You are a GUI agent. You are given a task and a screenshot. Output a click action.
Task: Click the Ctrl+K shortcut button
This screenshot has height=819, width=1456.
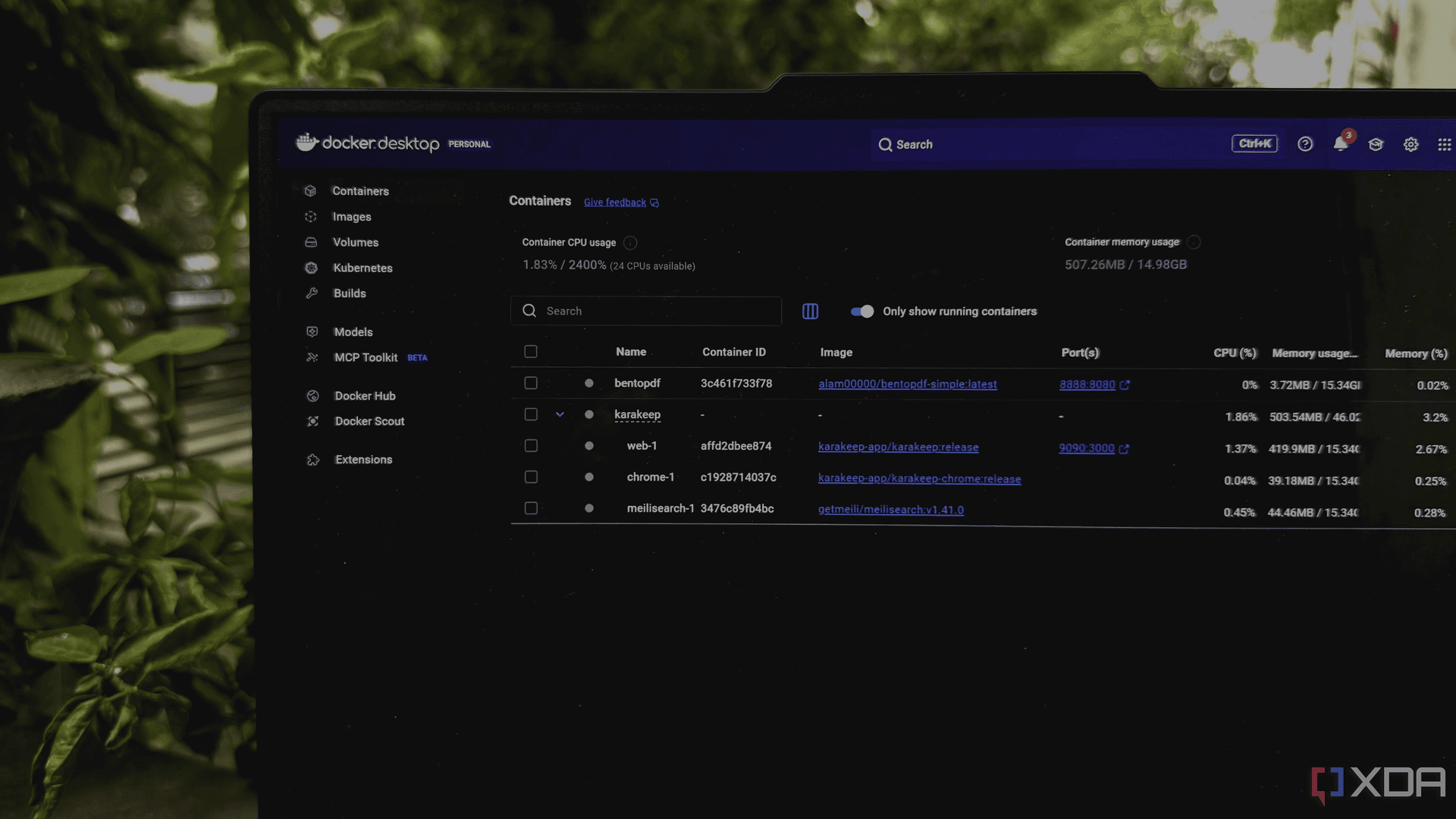tap(1255, 143)
